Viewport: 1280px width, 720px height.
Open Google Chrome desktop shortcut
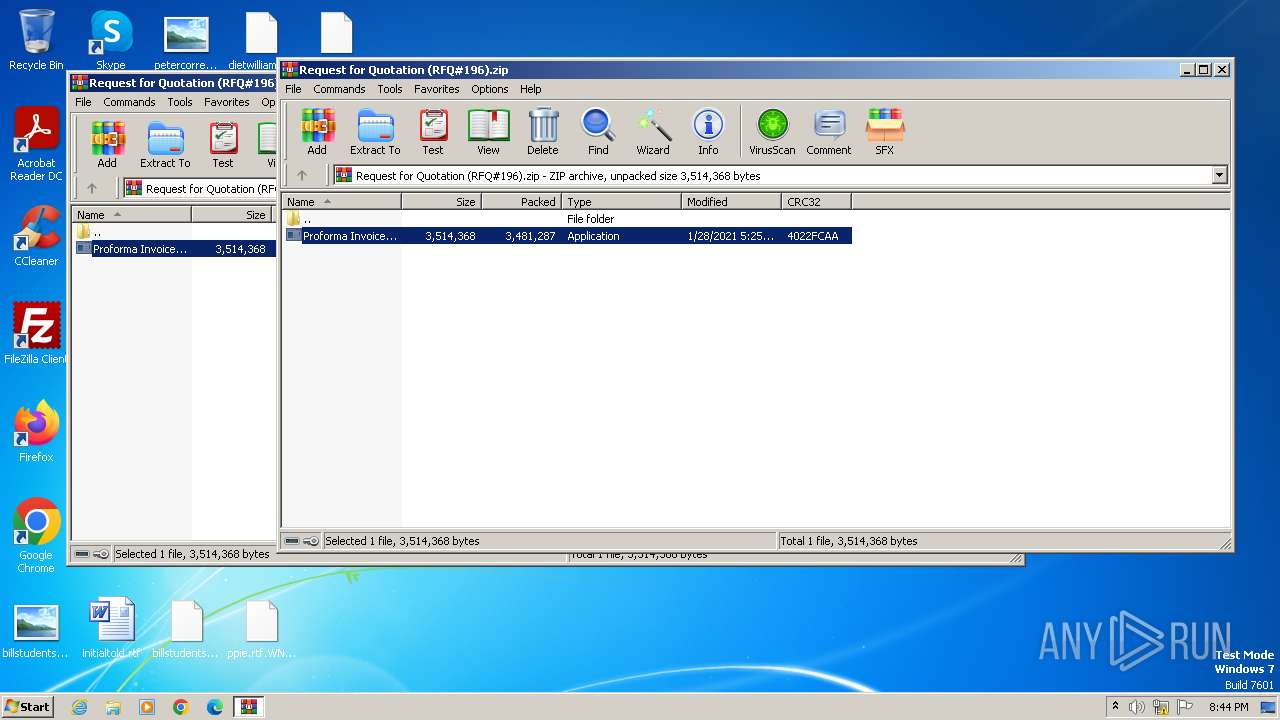(36, 536)
